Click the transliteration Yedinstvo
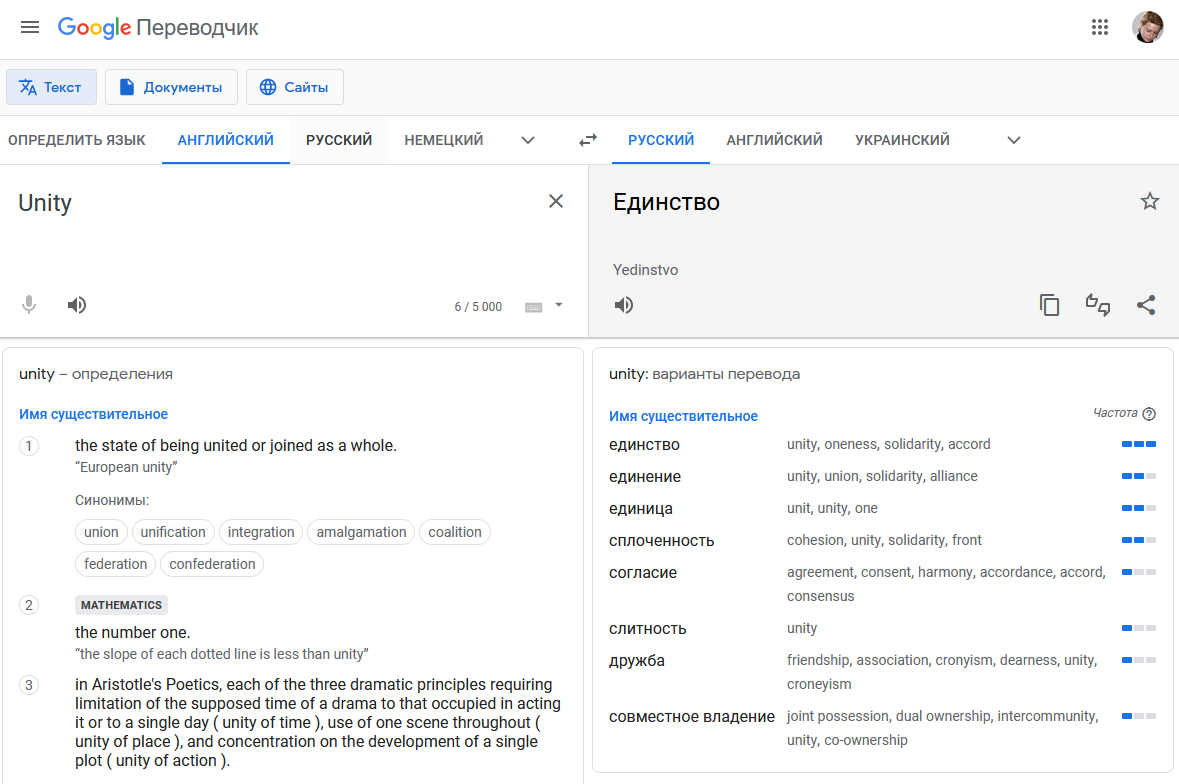 tap(645, 270)
